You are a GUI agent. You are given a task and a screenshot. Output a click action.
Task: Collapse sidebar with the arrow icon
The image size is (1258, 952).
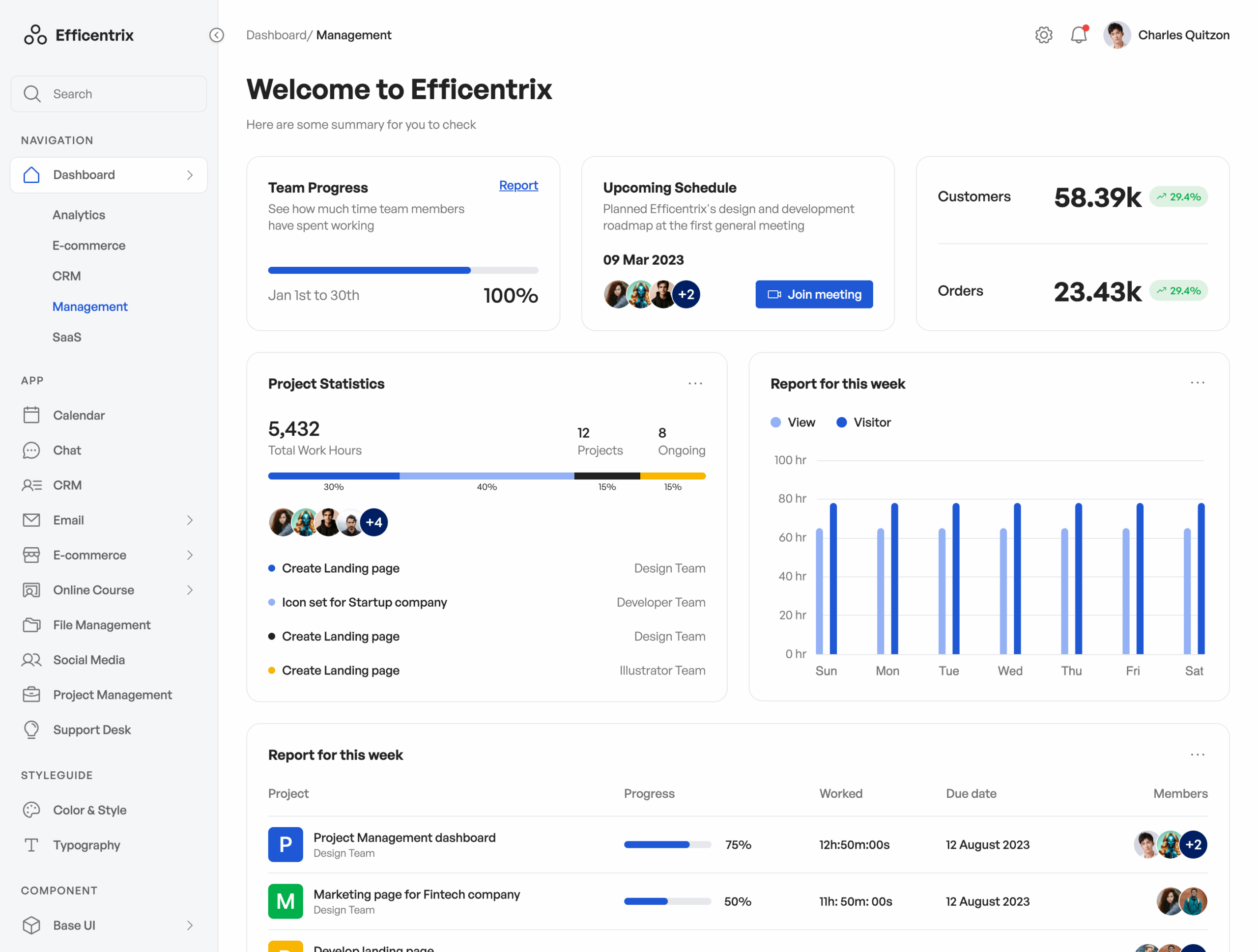[x=217, y=35]
